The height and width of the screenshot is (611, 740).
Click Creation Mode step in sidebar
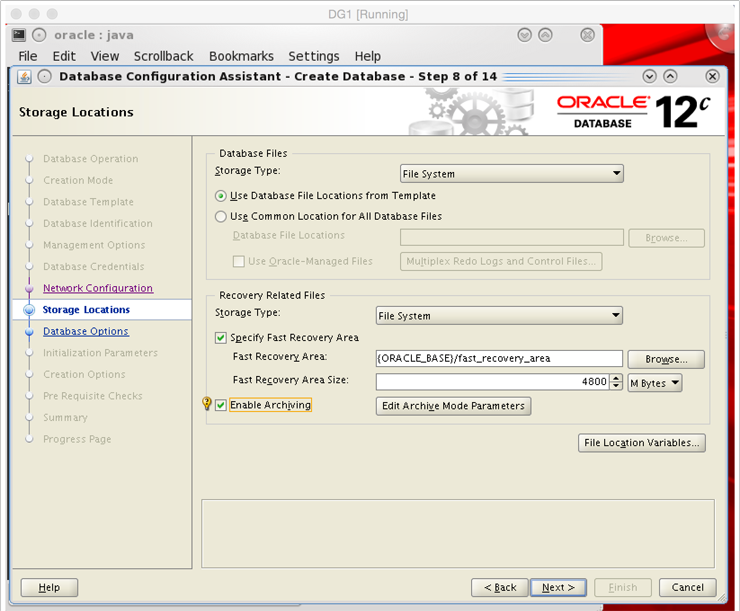(x=78, y=180)
